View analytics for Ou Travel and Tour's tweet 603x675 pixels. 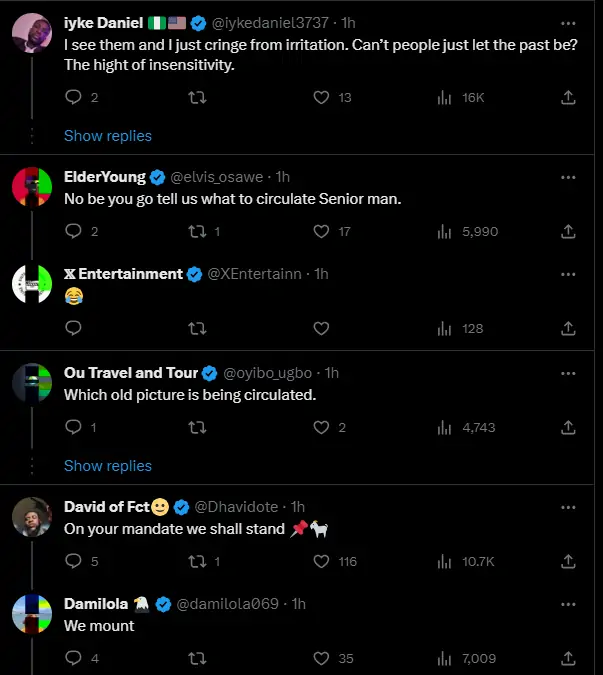[x=445, y=427]
